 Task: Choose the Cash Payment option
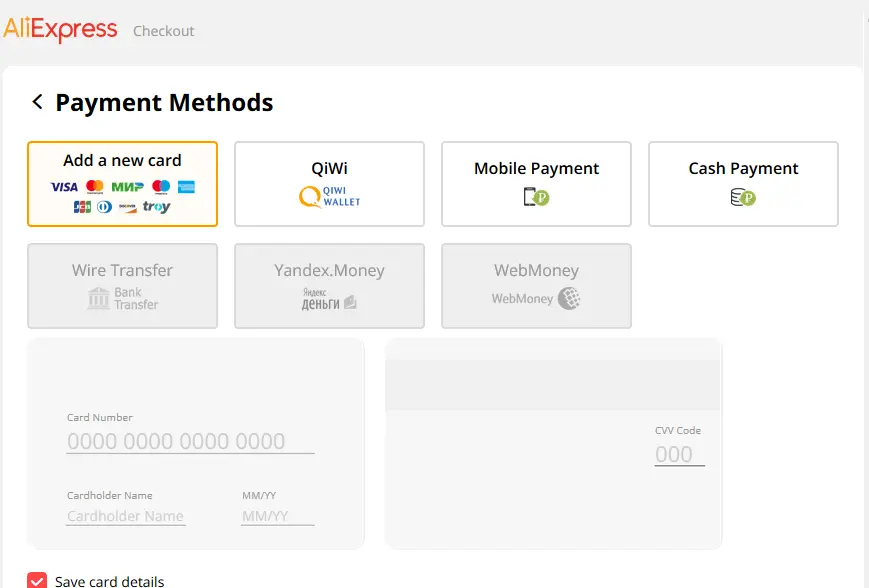tap(743, 184)
